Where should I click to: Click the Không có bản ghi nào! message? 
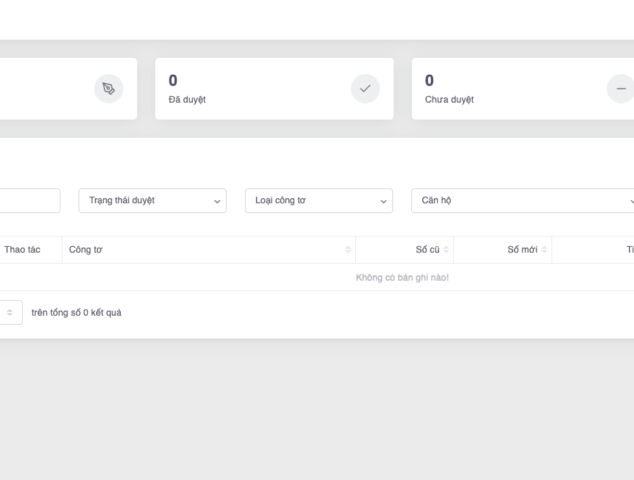pyautogui.click(x=402, y=277)
